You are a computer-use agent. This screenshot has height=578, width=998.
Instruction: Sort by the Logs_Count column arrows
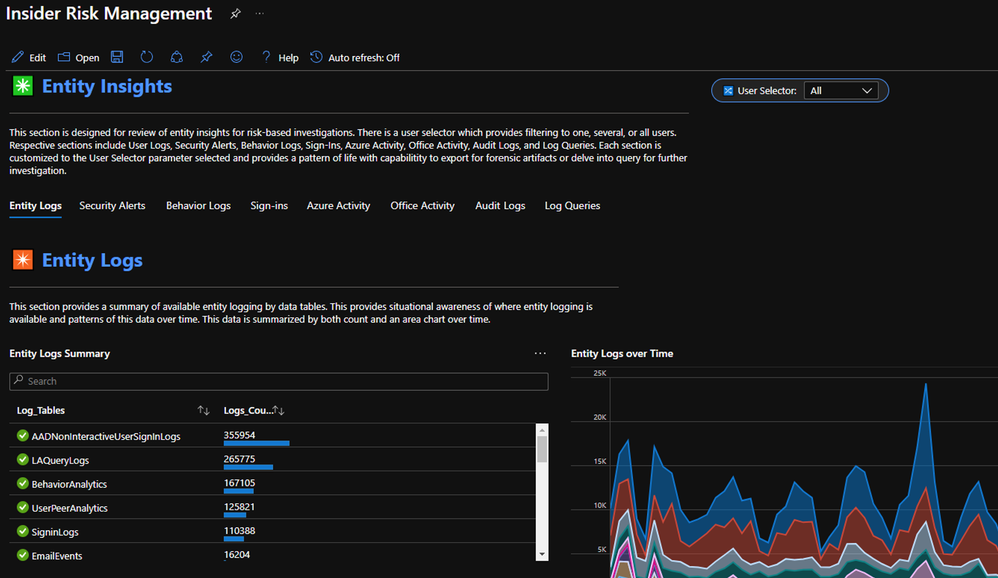point(279,411)
